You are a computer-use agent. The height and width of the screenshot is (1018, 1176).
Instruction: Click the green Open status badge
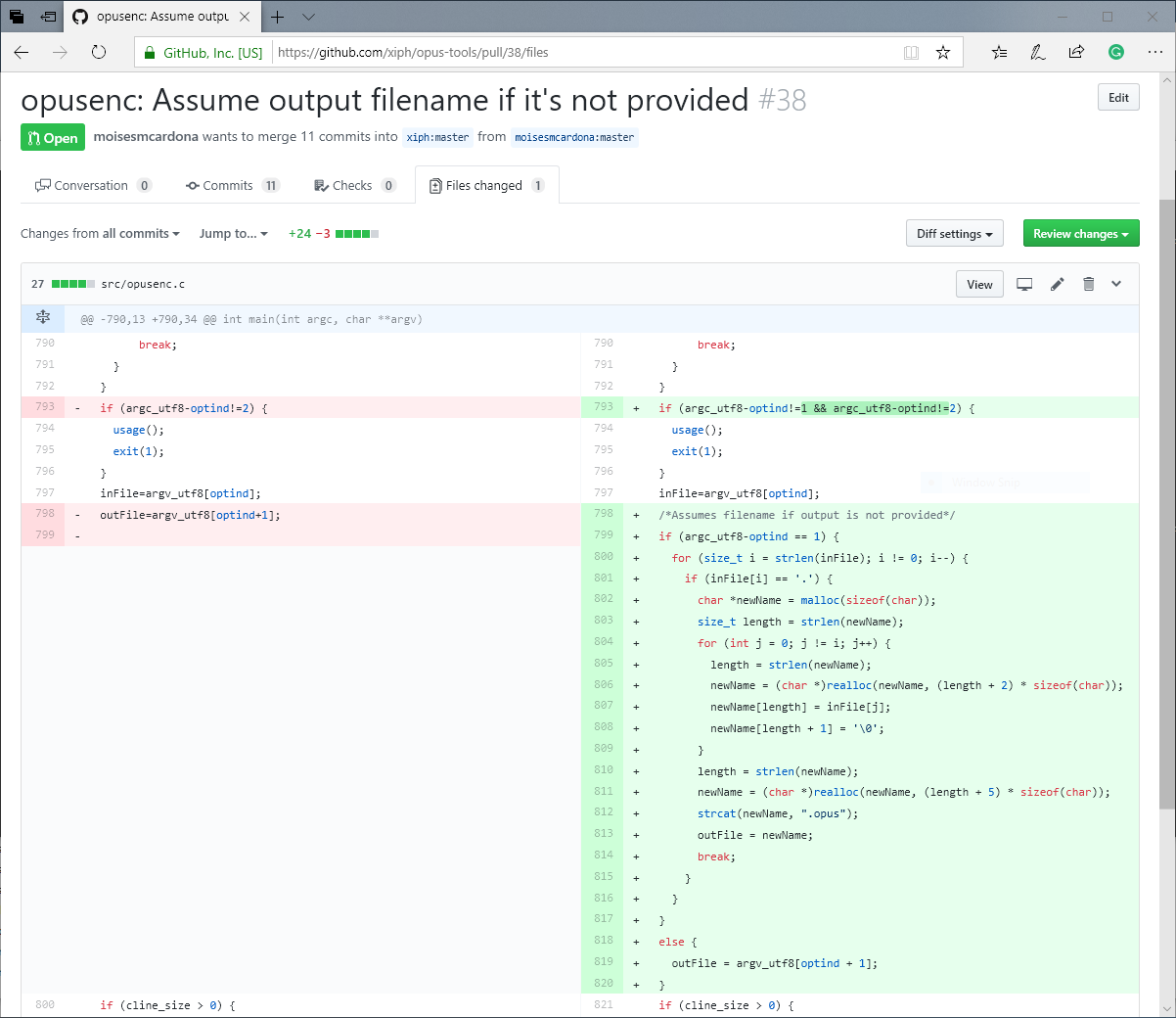(x=53, y=137)
